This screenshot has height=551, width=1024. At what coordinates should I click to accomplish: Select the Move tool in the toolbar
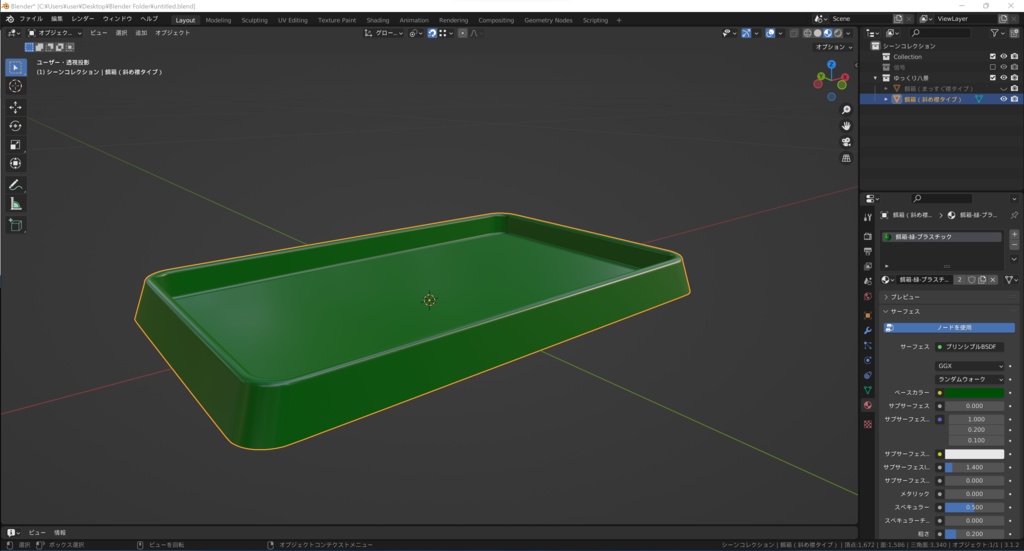pos(15,107)
